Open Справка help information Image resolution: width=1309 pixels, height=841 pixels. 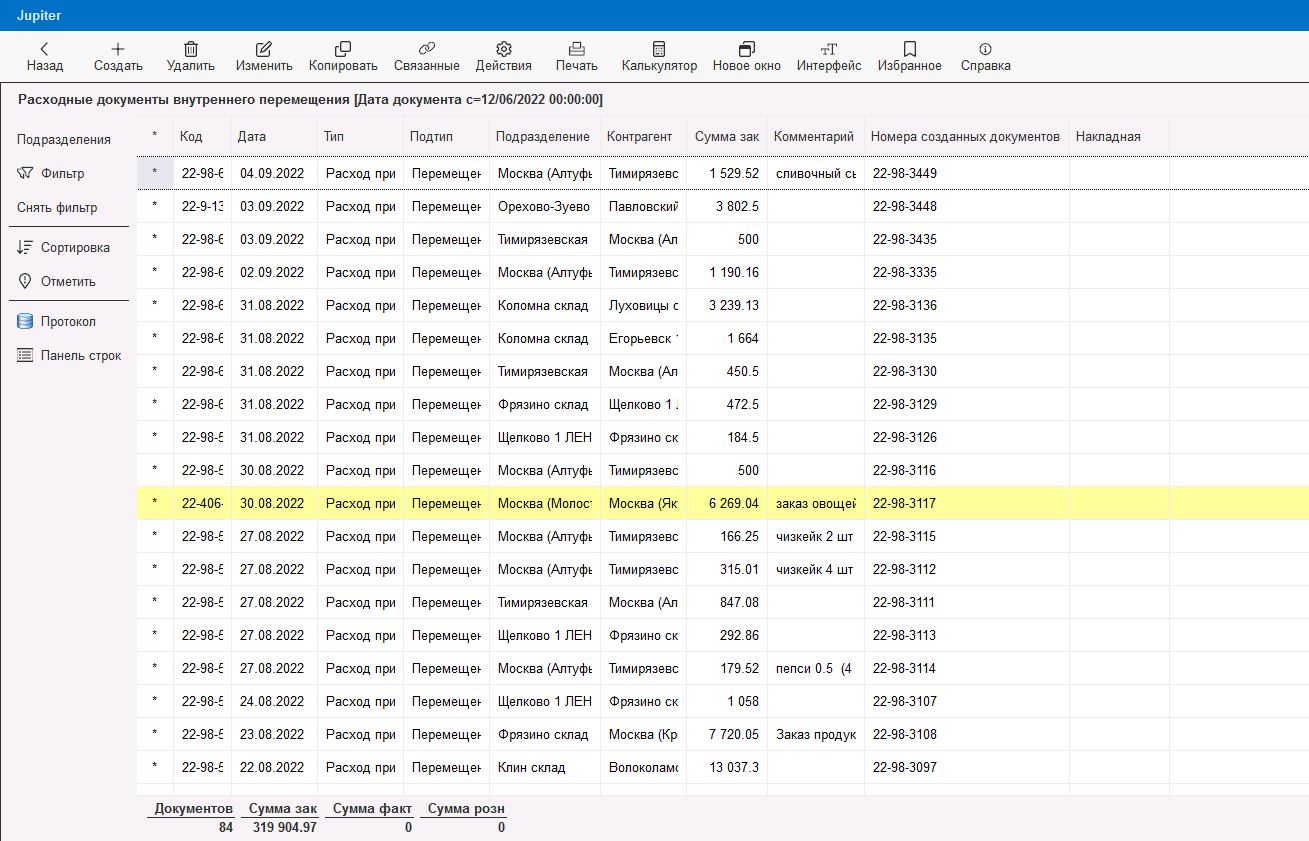[986, 57]
